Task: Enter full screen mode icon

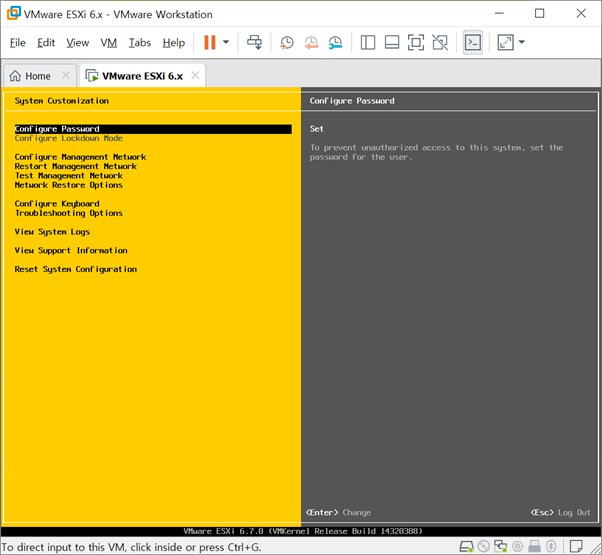Action: [416, 43]
